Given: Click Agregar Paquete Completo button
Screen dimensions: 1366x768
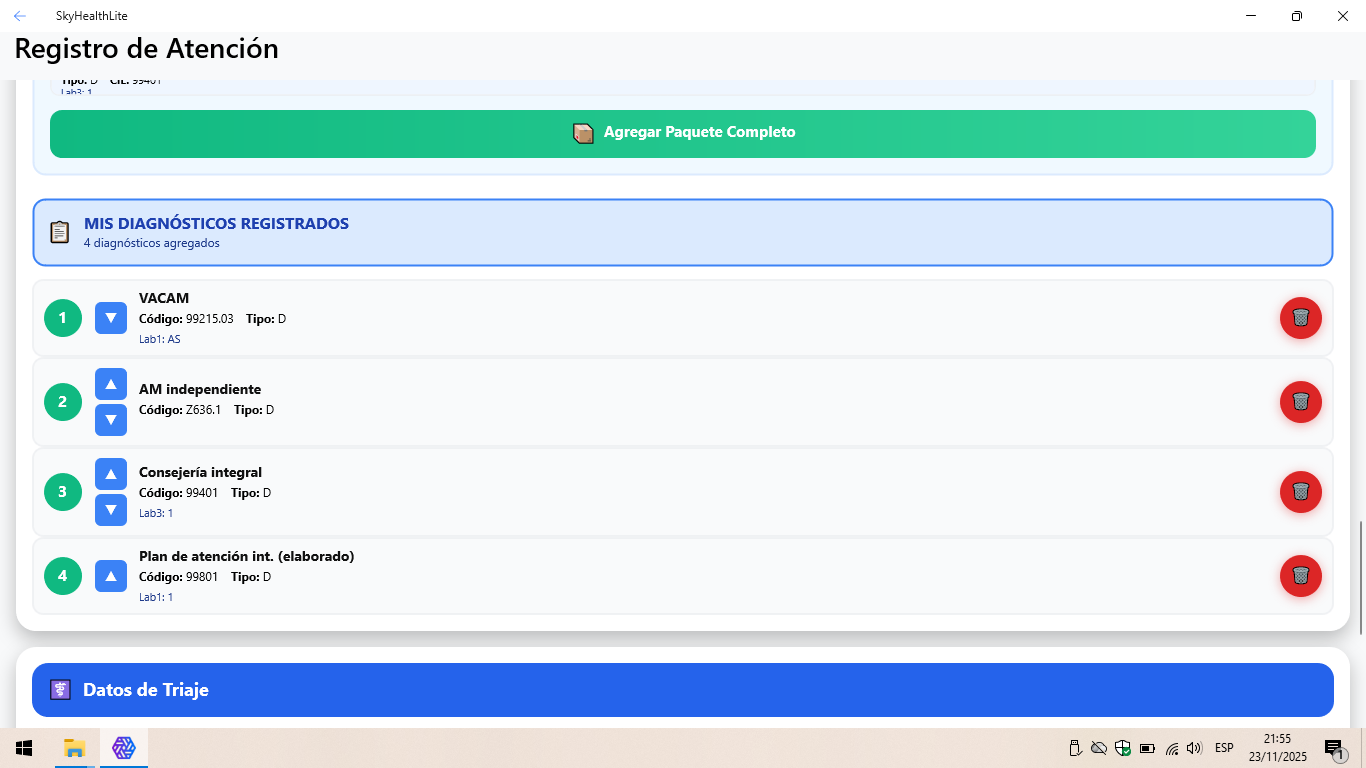Looking at the screenshot, I should point(683,133).
